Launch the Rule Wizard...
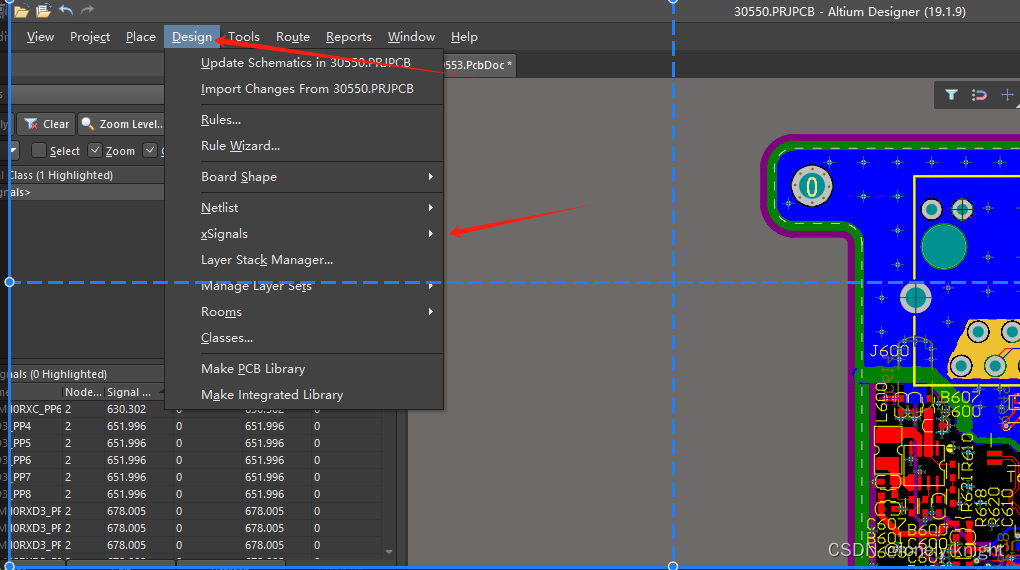Image resolution: width=1020 pixels, height=570 pixels. pyautogui.click(x=304, y=146)
